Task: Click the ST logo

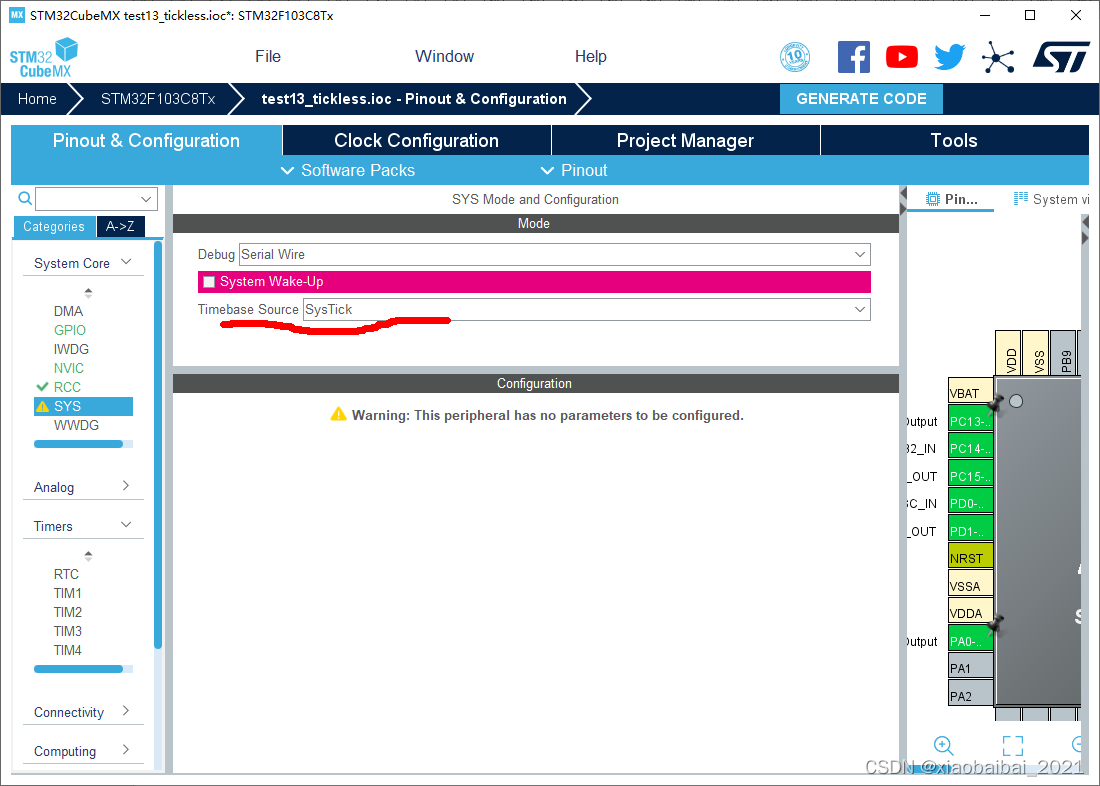Action: tap(1061, 57)
